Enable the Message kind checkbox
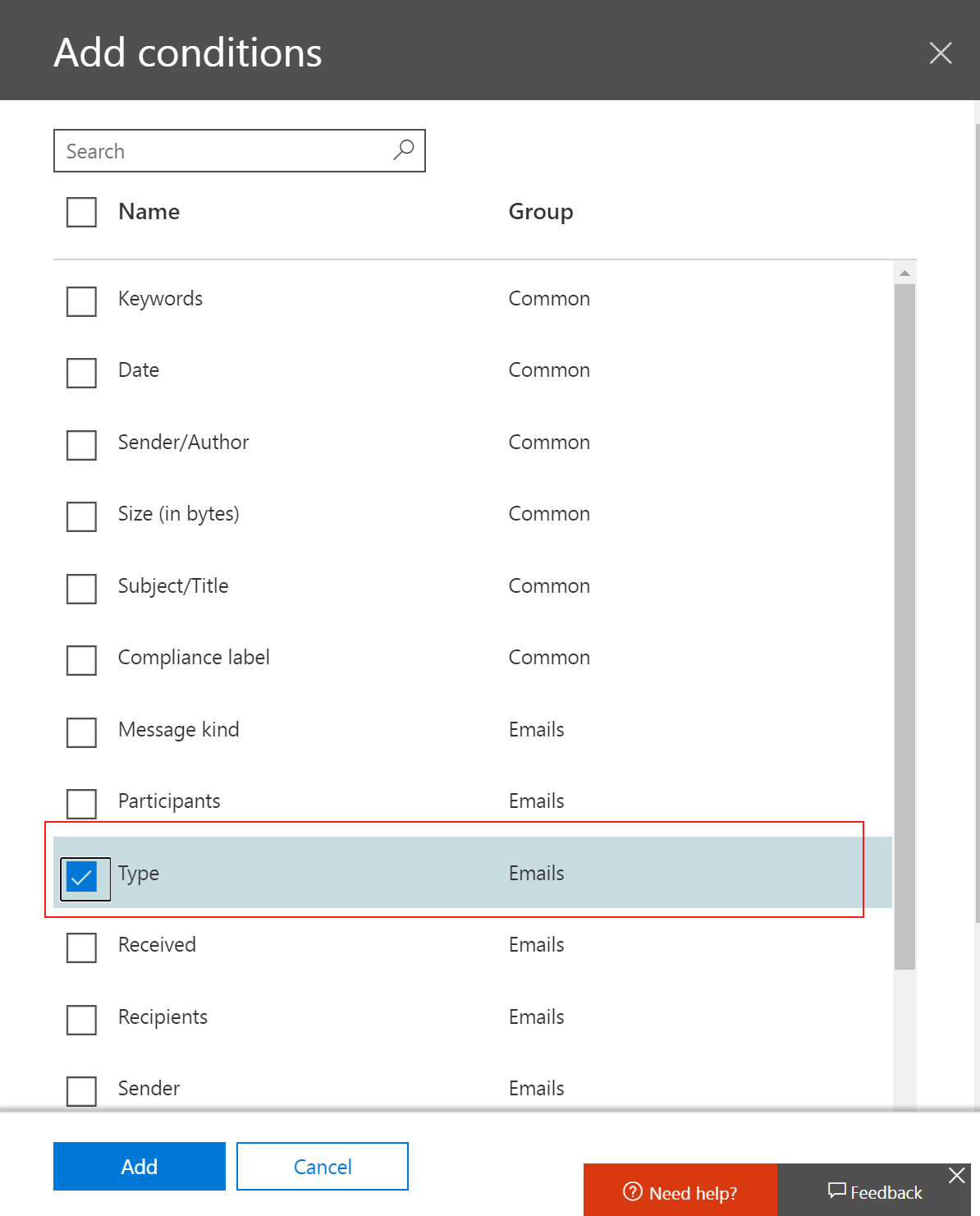 (81, 732)
